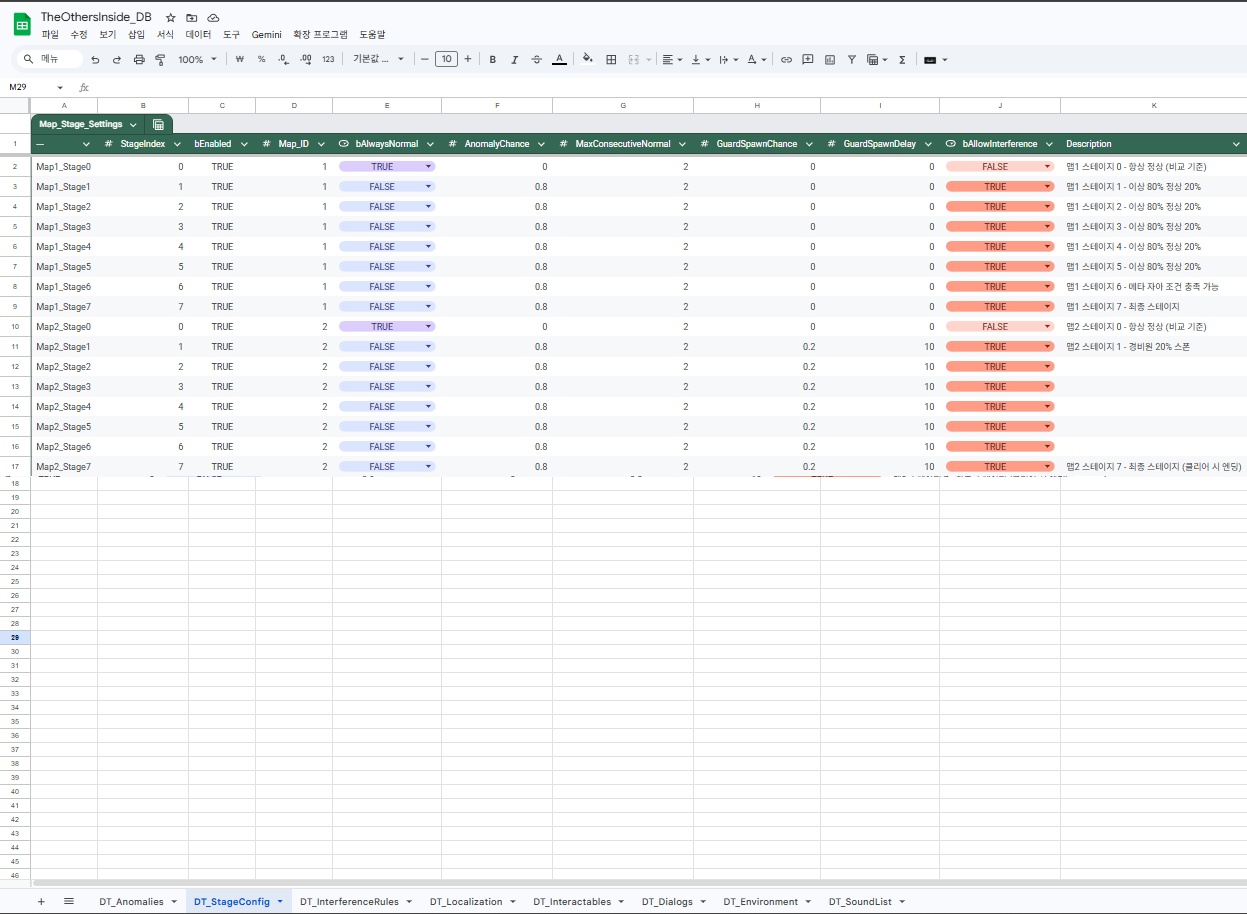Open the fill color picker
The width and height of the screenshot is (1247, 914).
587,60
